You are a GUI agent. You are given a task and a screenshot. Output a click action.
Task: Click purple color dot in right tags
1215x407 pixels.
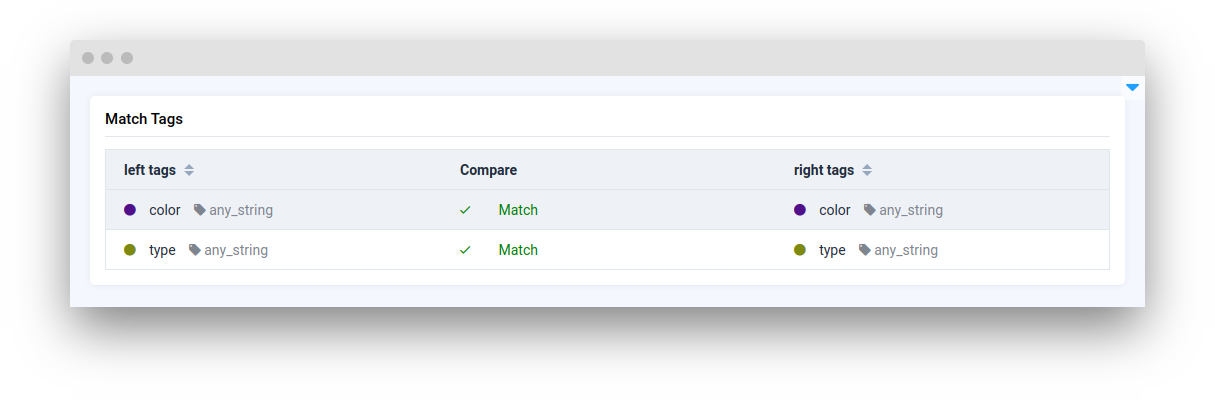coord(800,210)
